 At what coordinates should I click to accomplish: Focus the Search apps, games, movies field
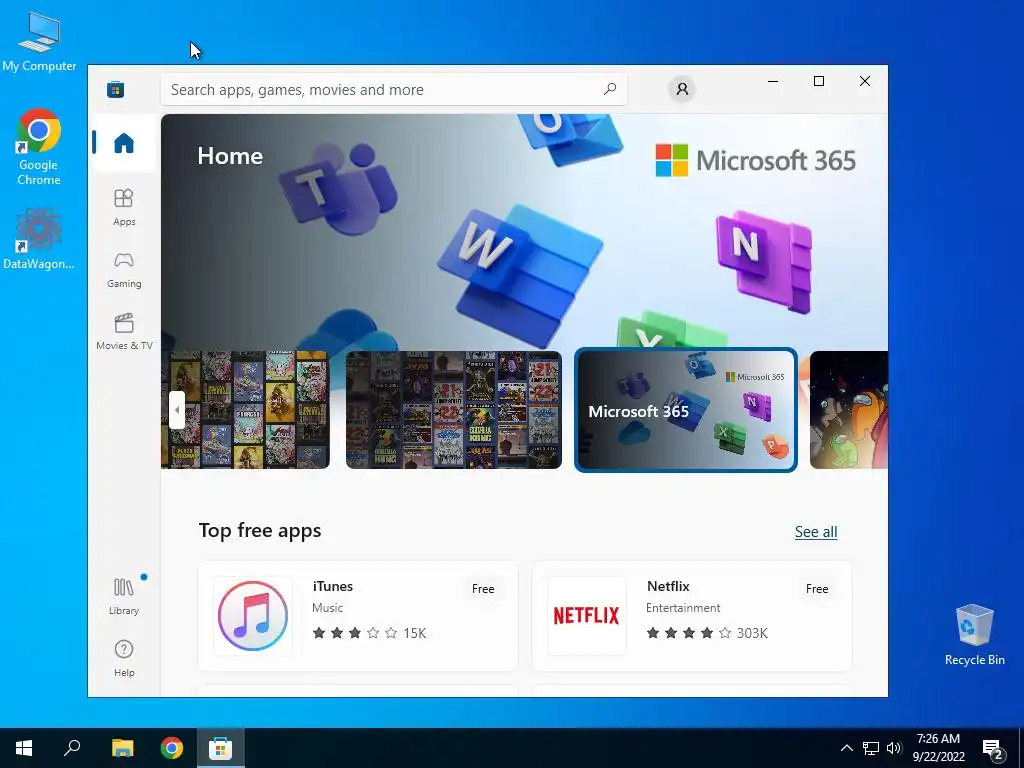tap(394, 89)
